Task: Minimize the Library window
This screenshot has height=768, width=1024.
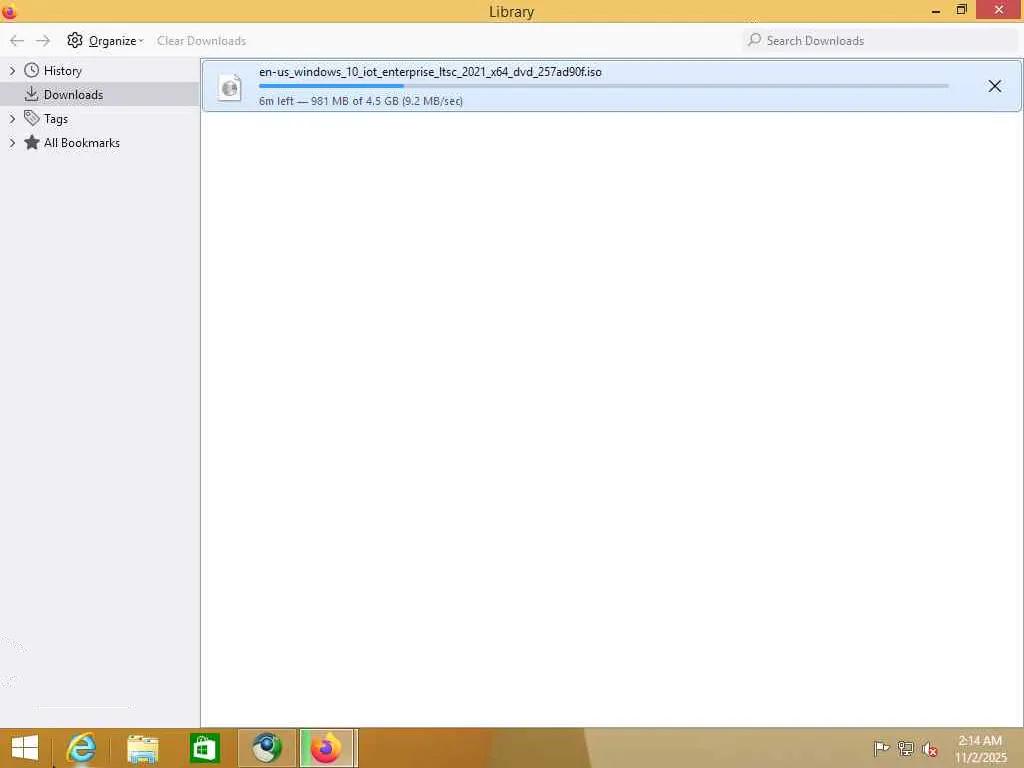Action: point(936,10)
